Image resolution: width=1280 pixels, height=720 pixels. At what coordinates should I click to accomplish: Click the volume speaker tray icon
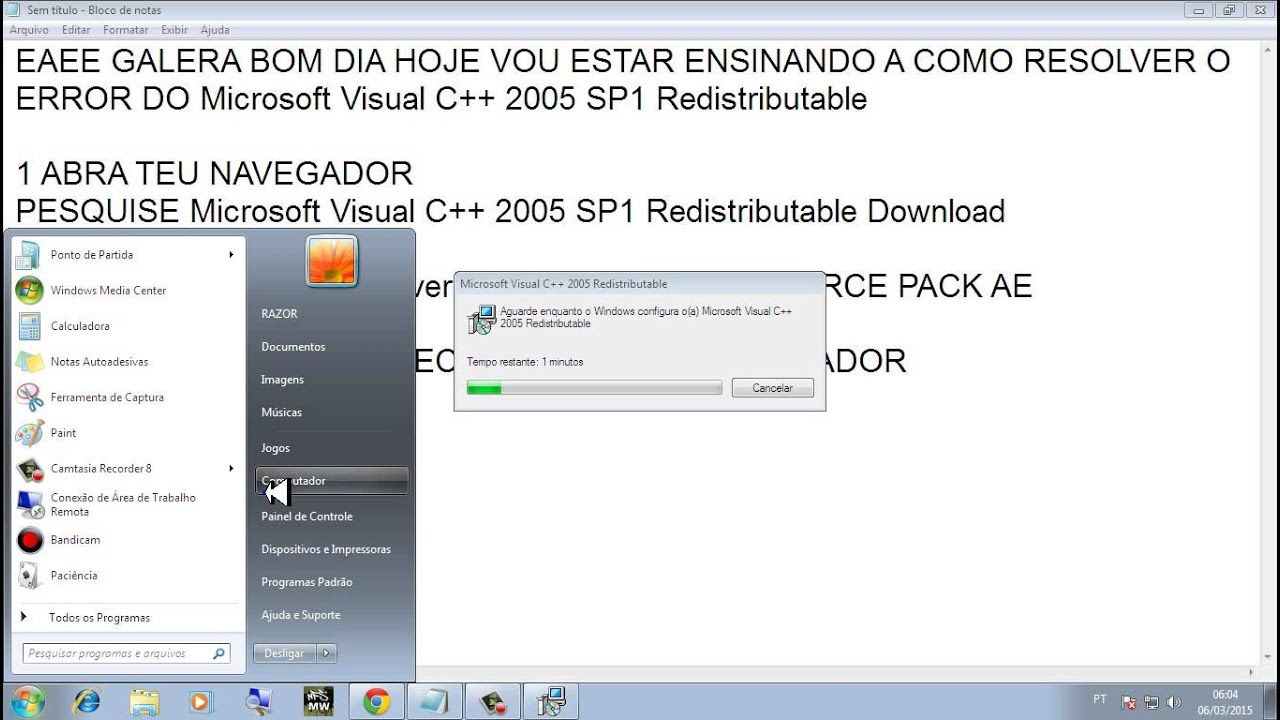[x=1174, y=702]
